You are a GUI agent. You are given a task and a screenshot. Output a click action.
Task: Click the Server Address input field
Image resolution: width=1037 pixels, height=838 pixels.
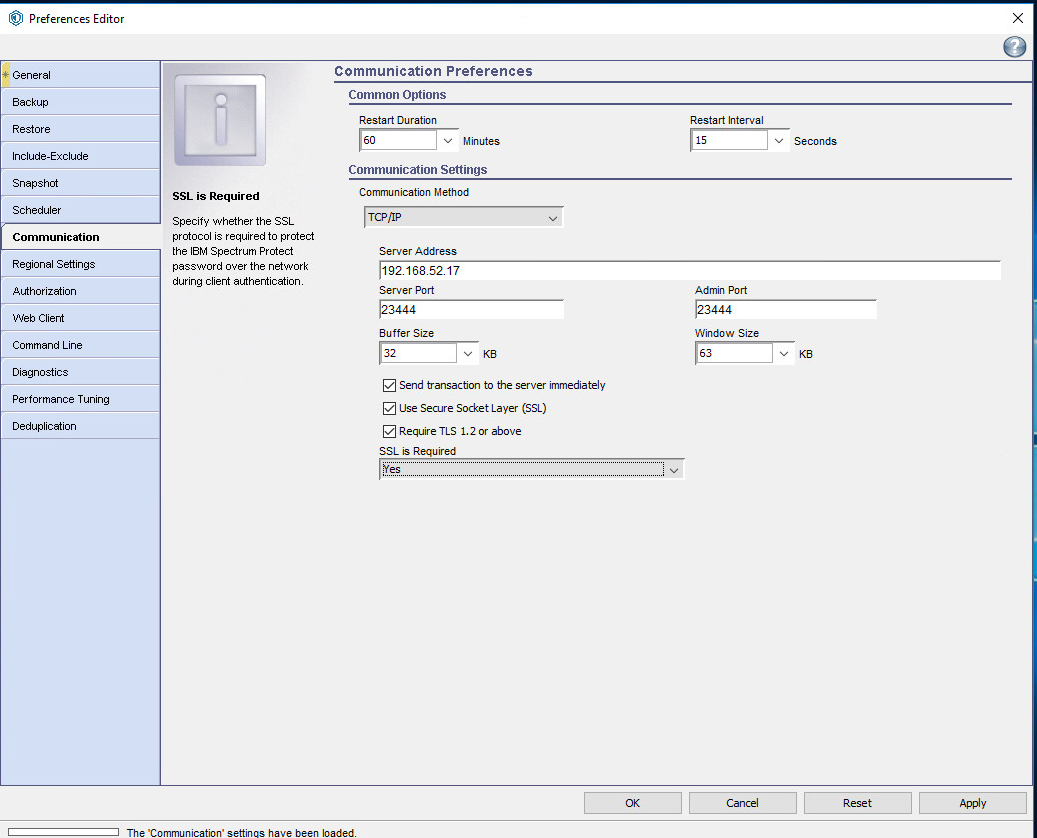(x=689, y=270)
